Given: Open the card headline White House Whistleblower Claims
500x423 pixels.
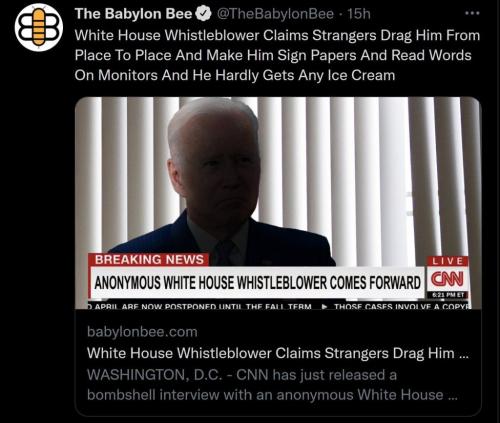Looking at the screenshot, I should 277,353.
